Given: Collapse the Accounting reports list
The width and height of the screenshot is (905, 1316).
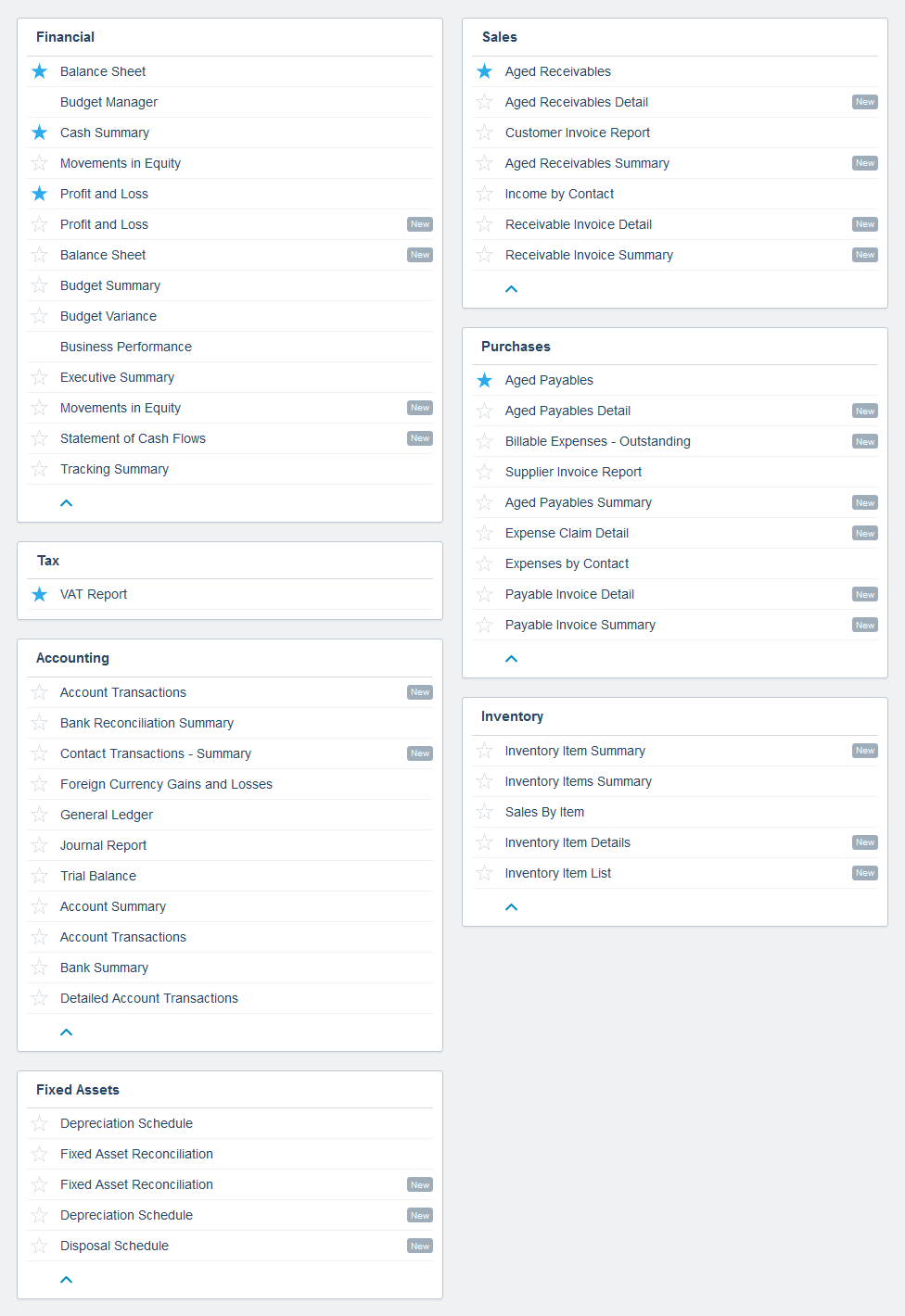Looking at the screenshot, I should (x=66, y=1032).
